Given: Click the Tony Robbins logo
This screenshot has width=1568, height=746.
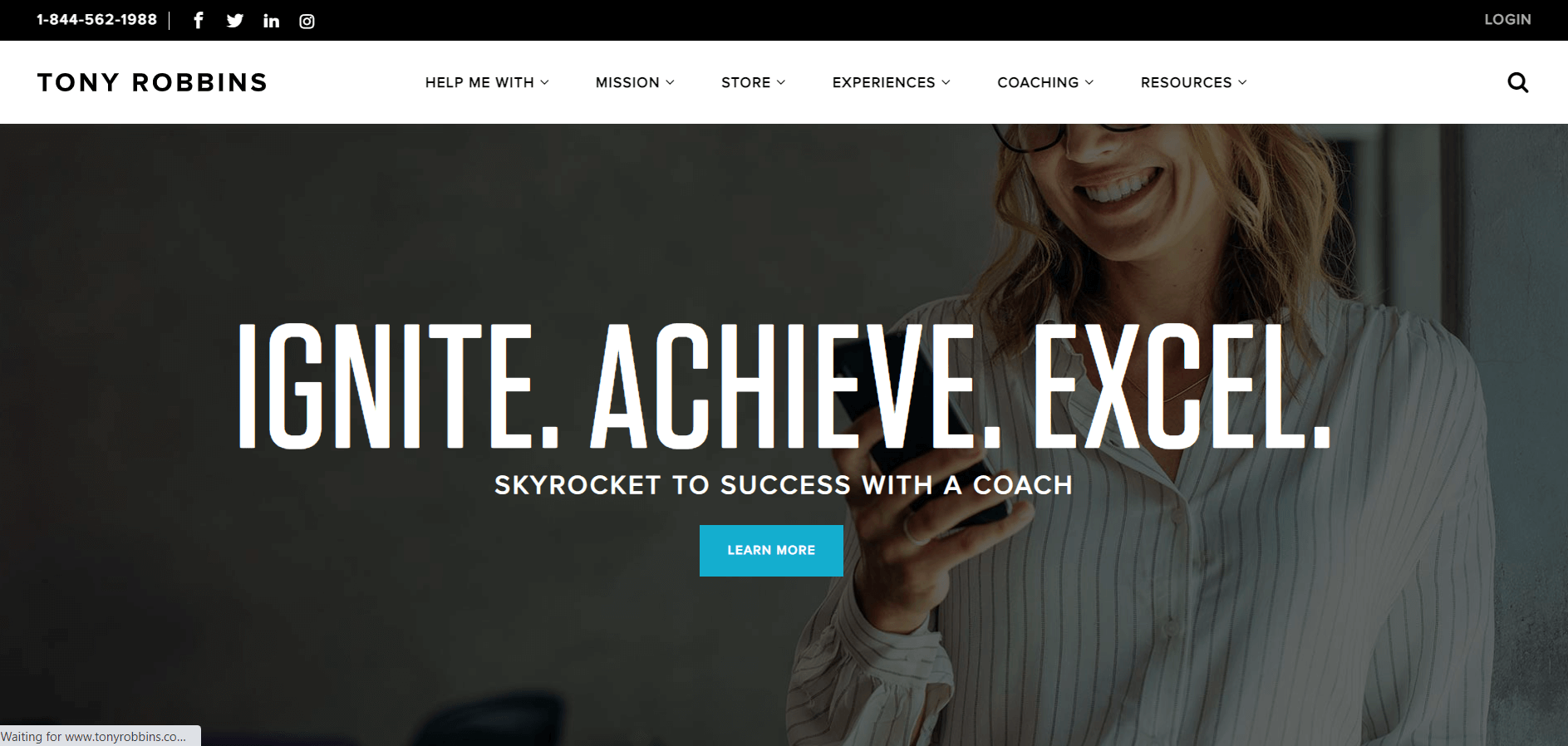Looking at the screenshot, I should pyautogui.click(x=152, y=82).
